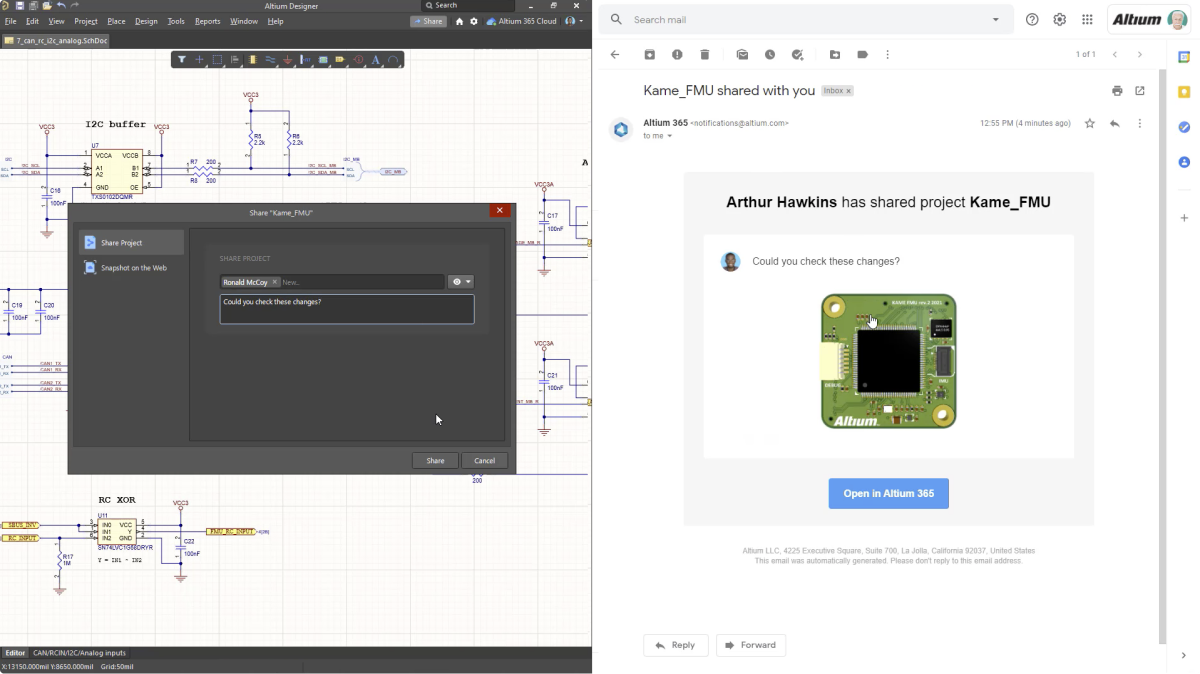Screen dimensions: 1200x674
Task: Click the Kame_FMU board thumbnail image
Action: (888, 361)
